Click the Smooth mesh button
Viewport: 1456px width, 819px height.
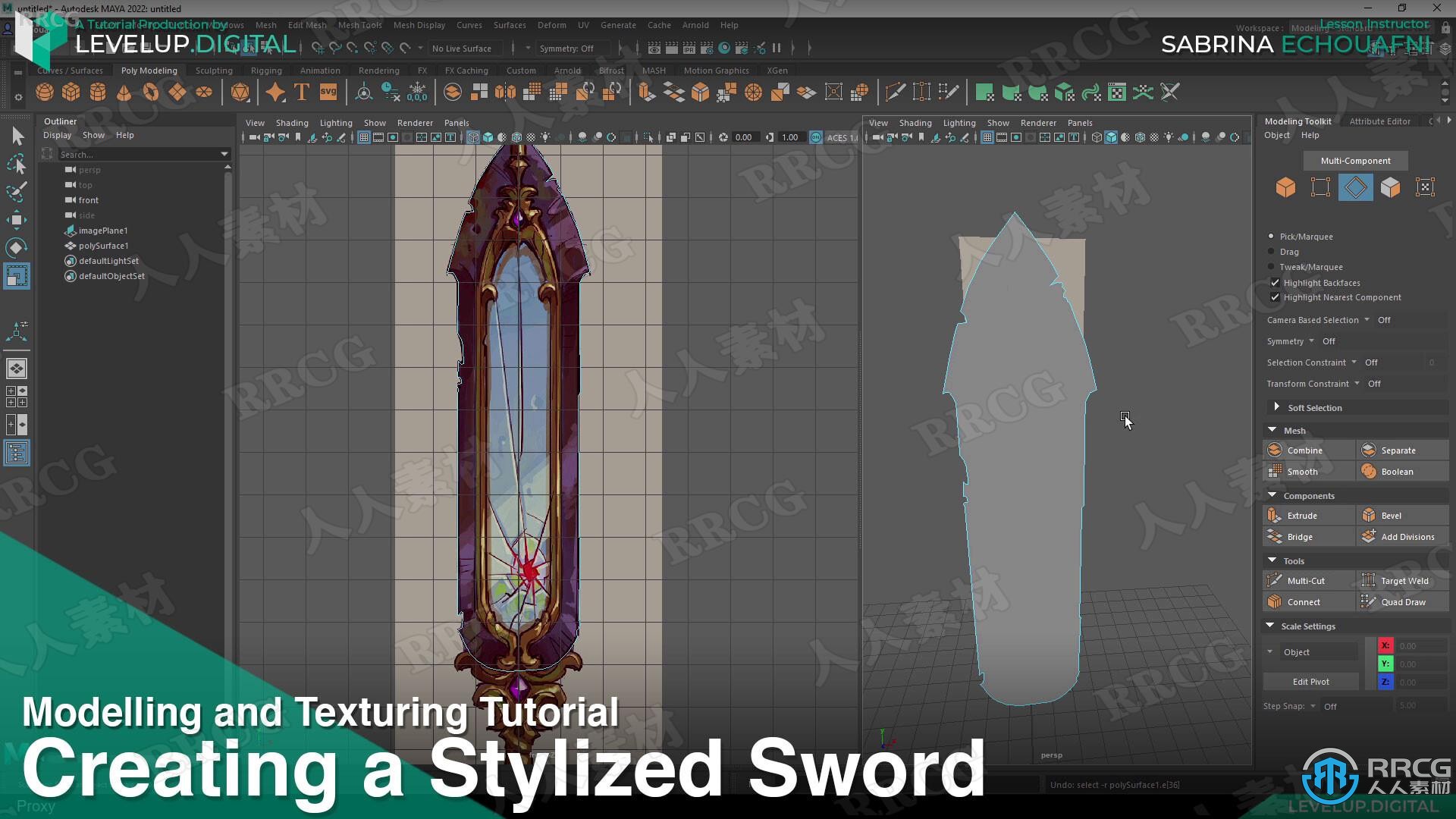(x=1303, y=471)
